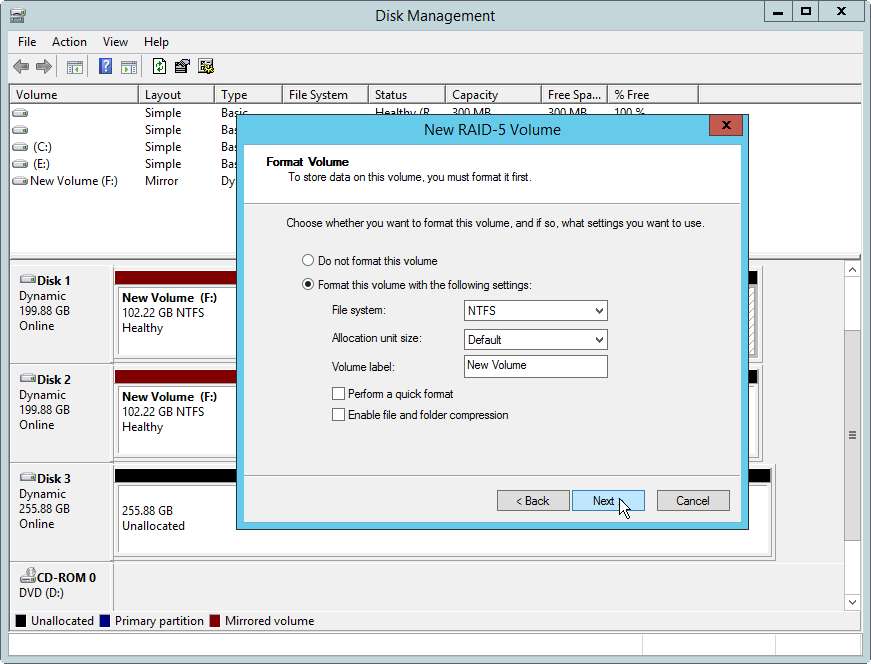This screenshot has width=871, height=664.
Task: Check 'Enable file and folder compression'
Action: (339, 415)
